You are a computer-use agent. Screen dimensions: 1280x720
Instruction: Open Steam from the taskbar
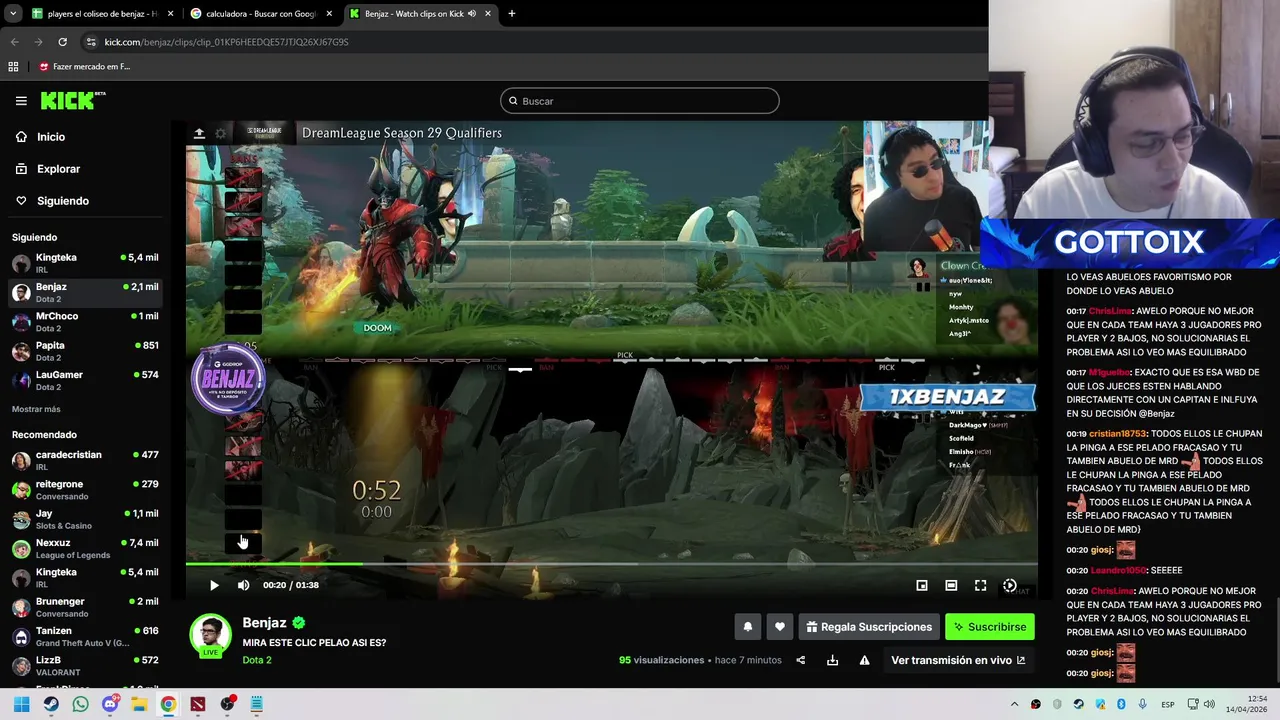click(x=51, y=705)
